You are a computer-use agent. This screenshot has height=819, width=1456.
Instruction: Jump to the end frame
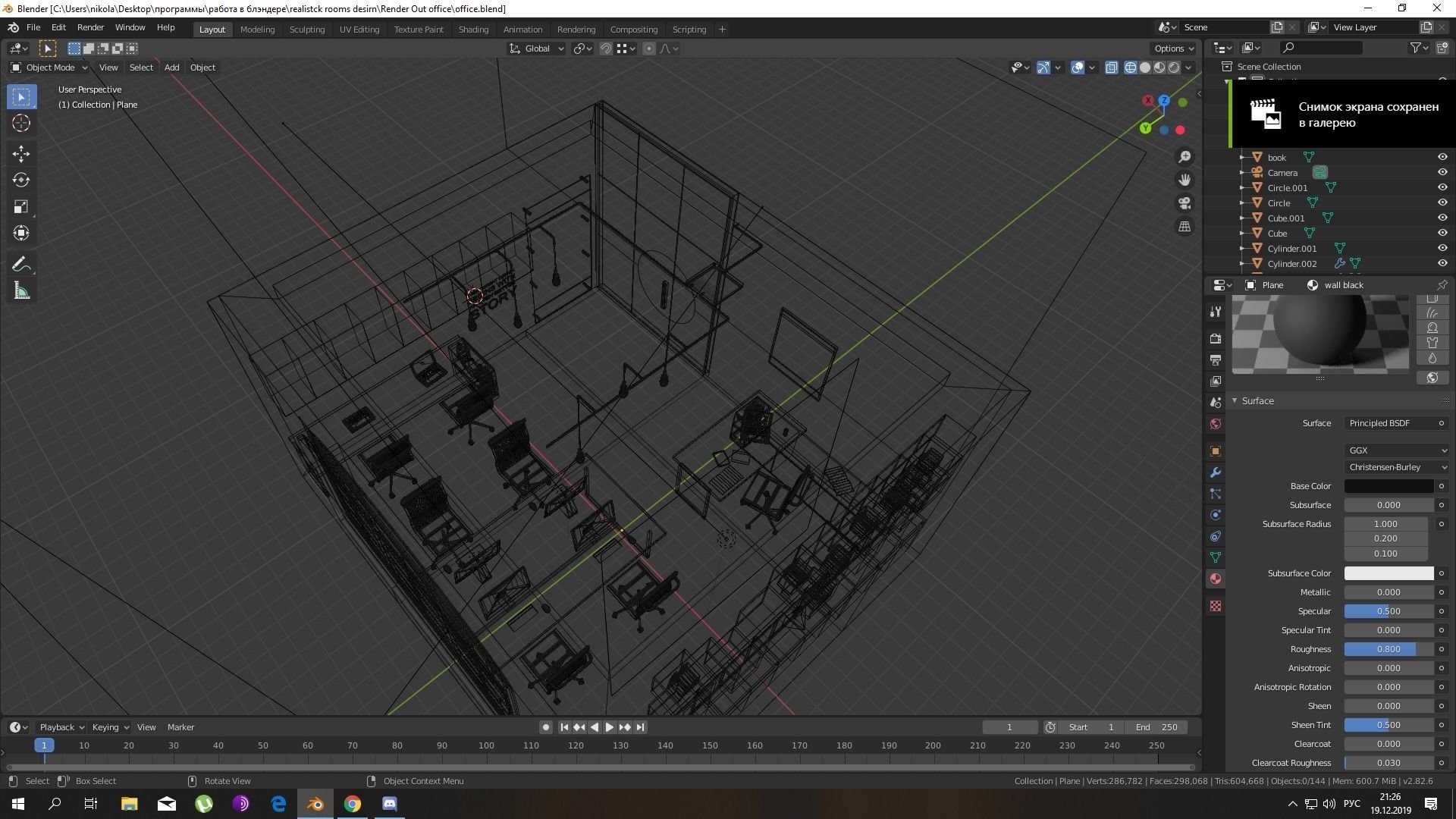(x=640, y=727)
